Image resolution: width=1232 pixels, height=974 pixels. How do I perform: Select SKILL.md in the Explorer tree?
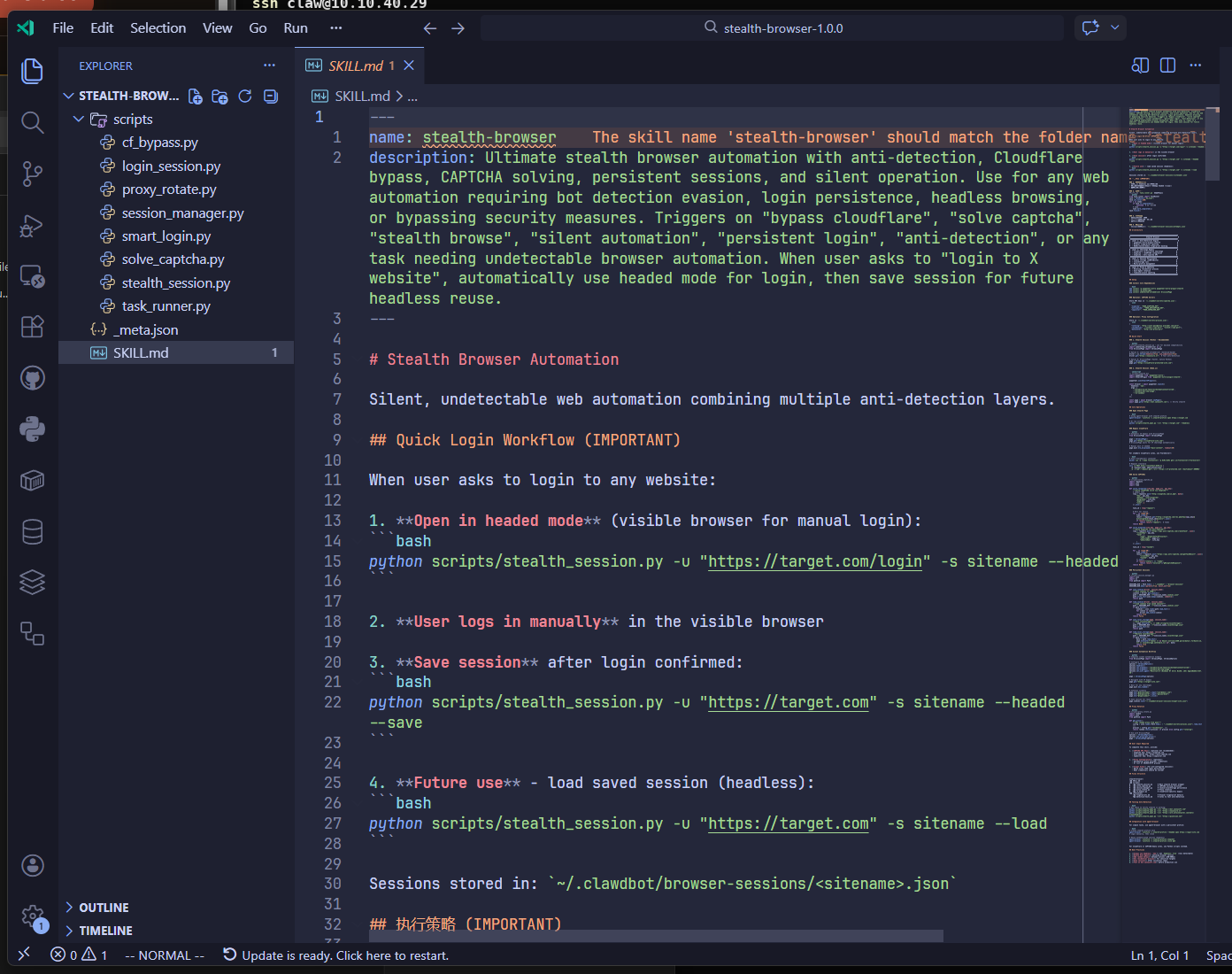coord(176,352)
